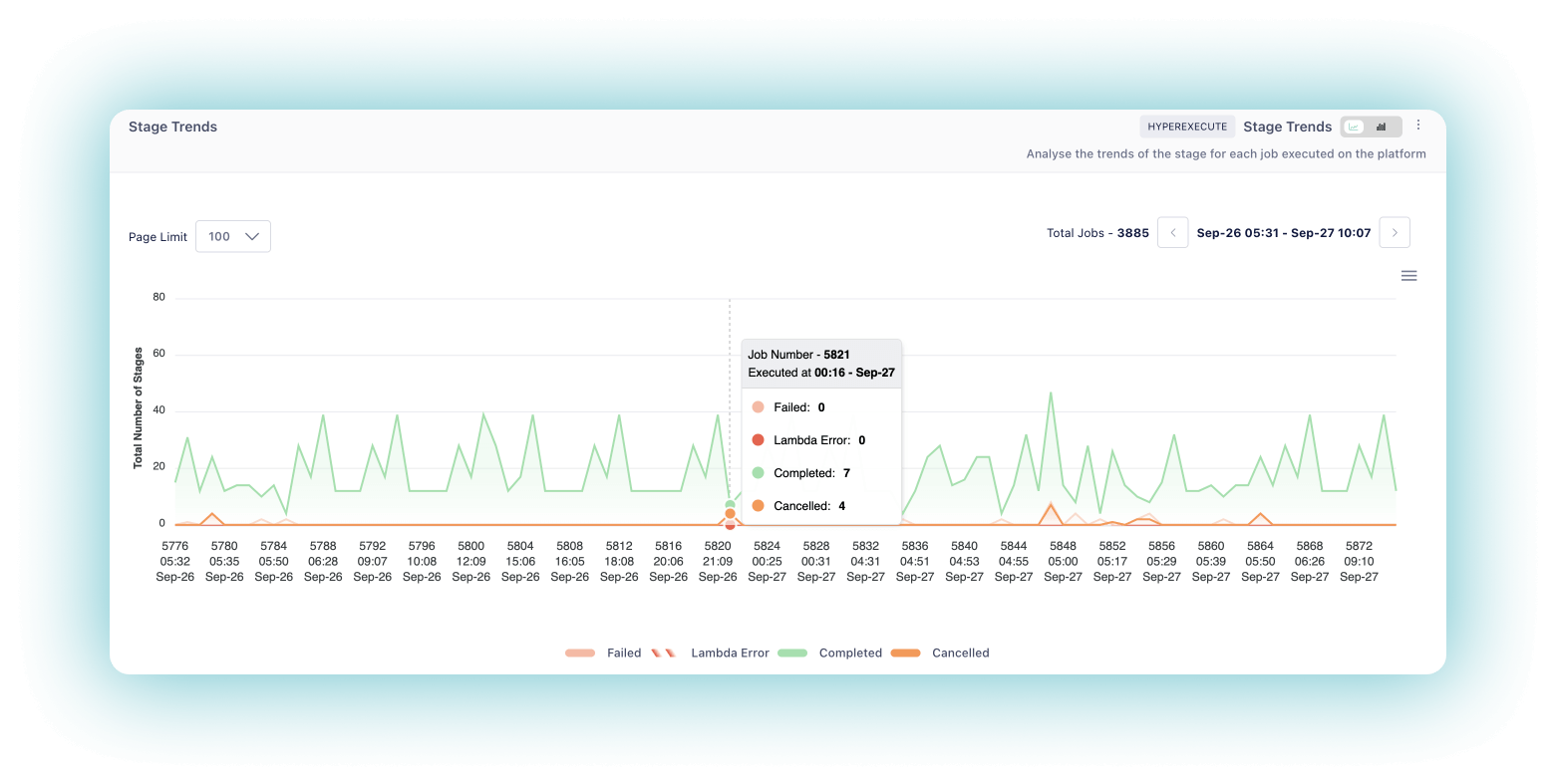The height and width of the screenshot is (784, 1556).
Task: Click the HYPEREXECUTE tag
Action: point(1187,127)
